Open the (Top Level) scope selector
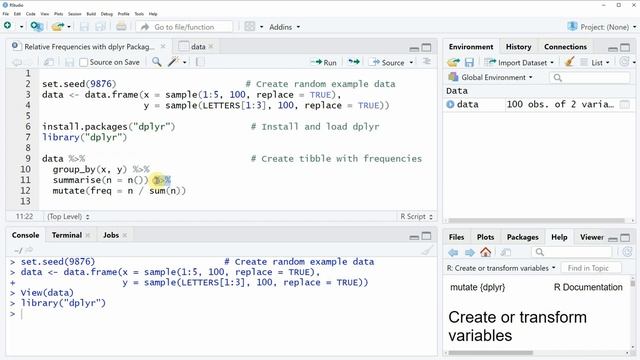640x360 pixels. pos(68,216)
